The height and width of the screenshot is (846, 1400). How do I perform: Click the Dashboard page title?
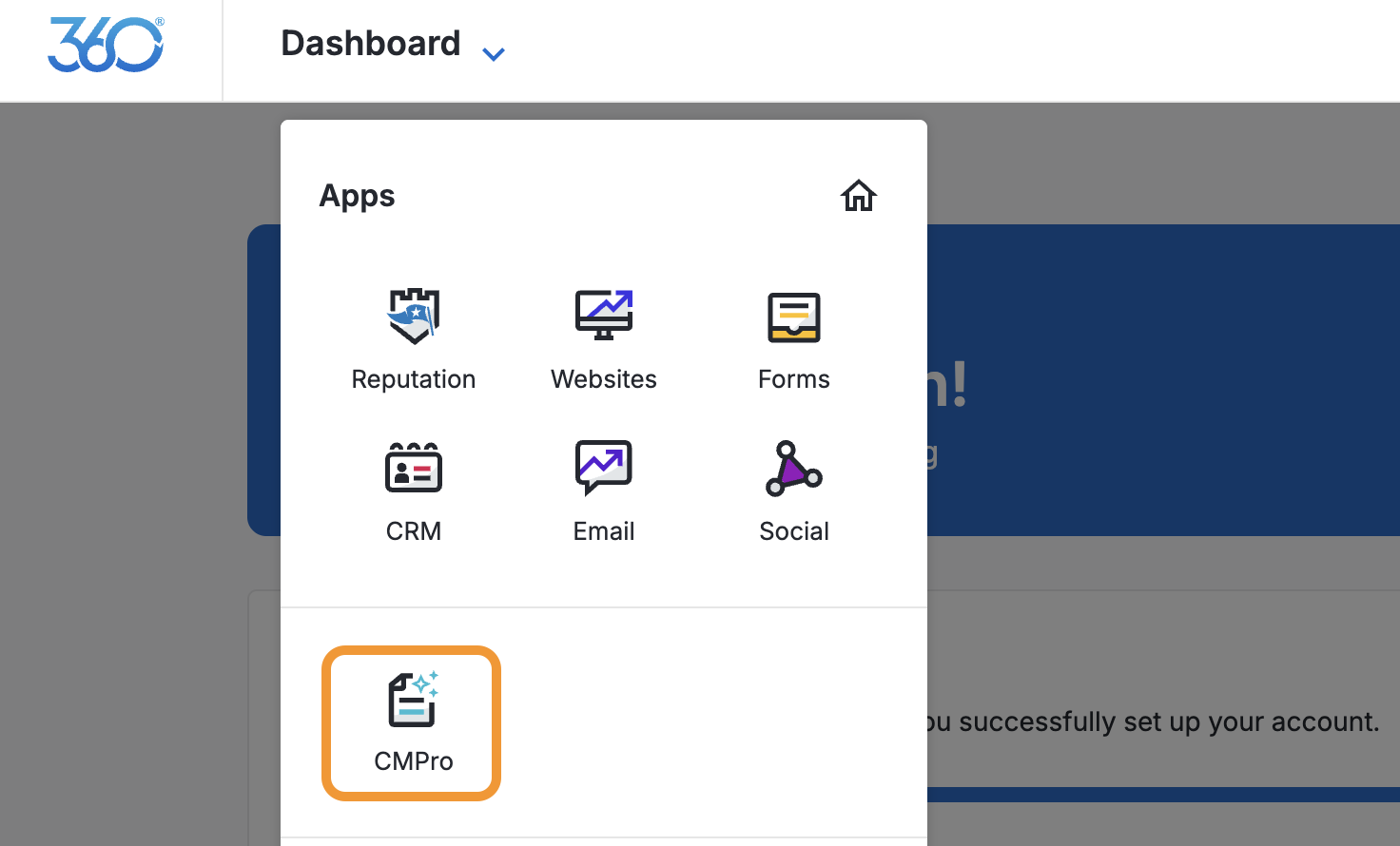(371, 44)
